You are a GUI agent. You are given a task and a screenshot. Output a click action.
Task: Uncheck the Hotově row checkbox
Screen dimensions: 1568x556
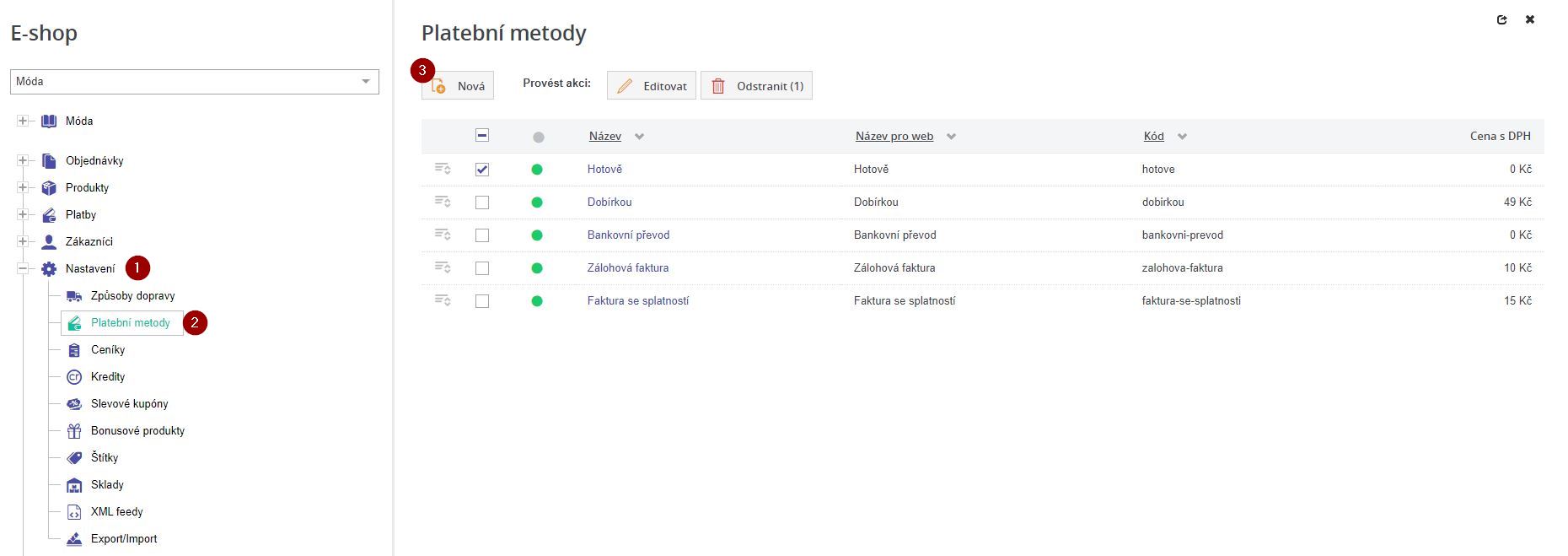click(x=482, y=170)
